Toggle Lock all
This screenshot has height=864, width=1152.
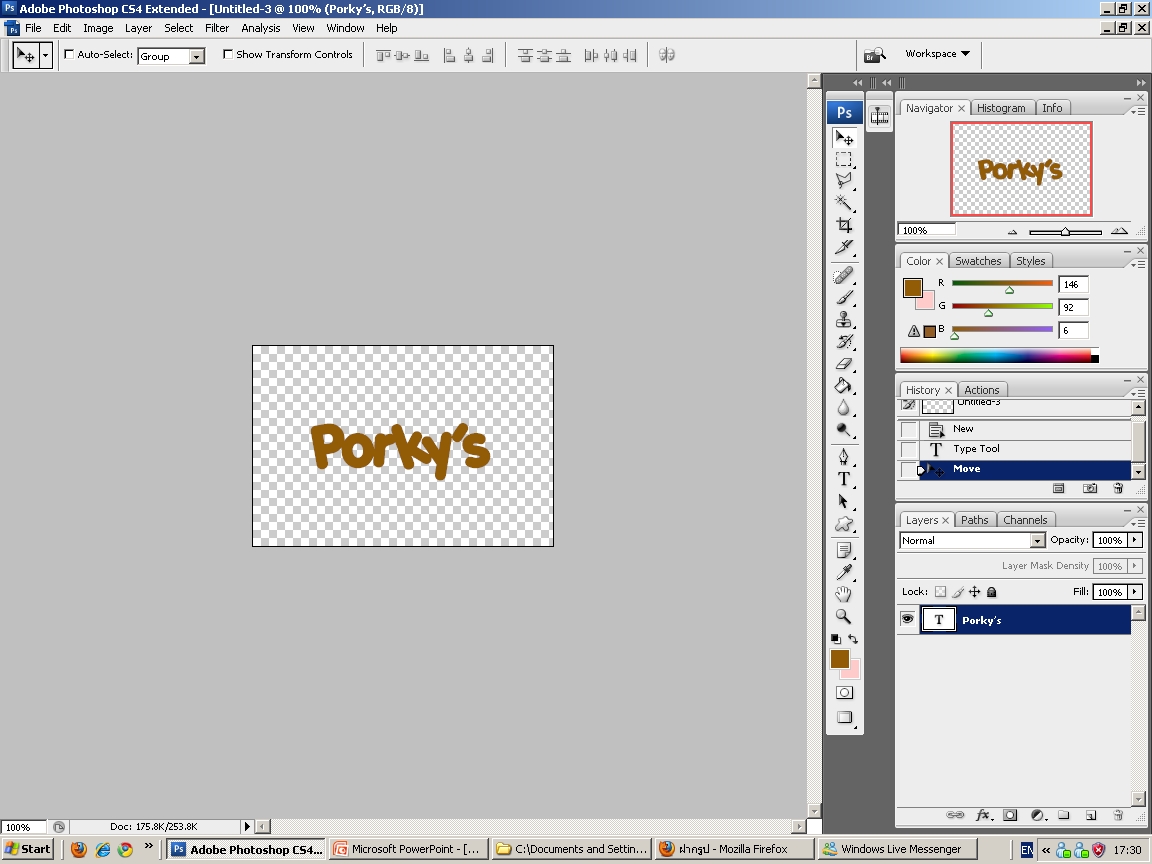992,591
